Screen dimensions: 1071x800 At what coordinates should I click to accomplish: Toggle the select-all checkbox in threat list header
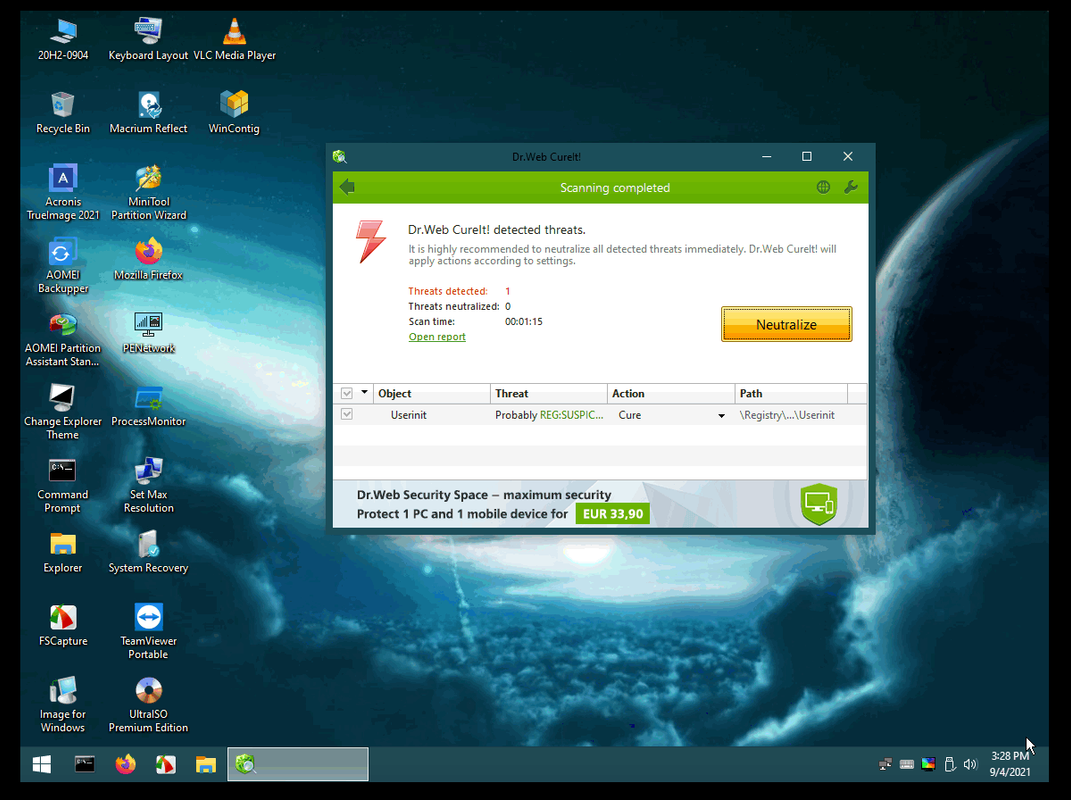[347, 393]
